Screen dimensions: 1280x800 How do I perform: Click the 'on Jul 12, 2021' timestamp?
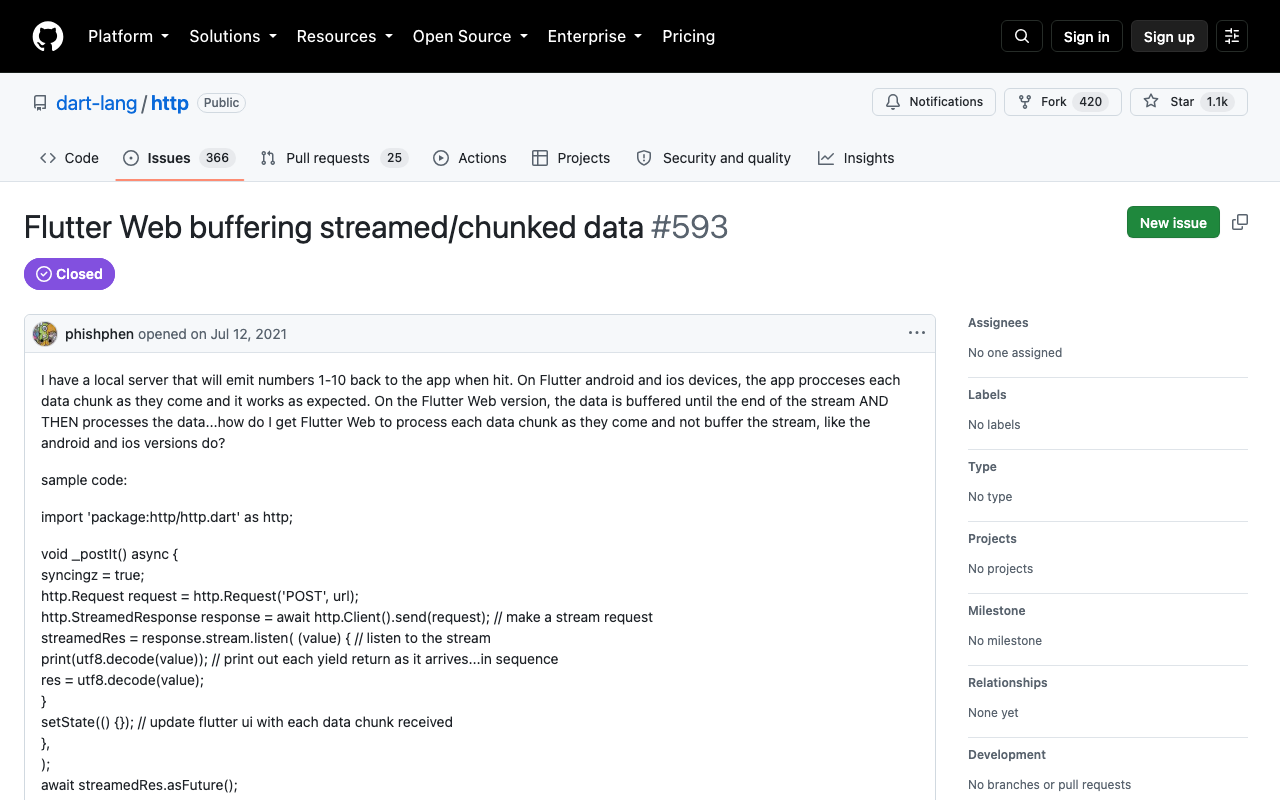pos(239,334)
